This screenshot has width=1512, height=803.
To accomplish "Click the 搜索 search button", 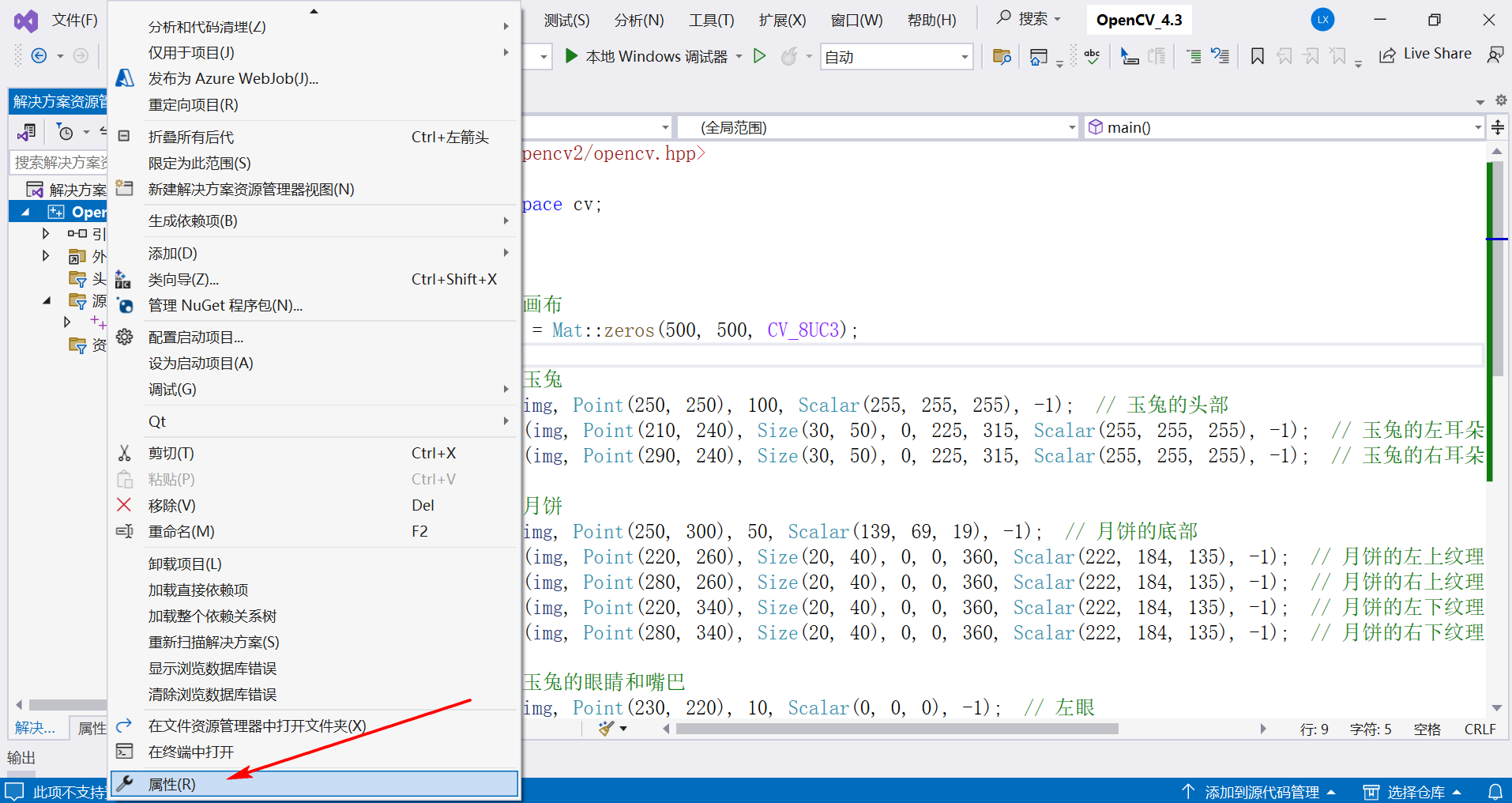I will [1029, 18].
